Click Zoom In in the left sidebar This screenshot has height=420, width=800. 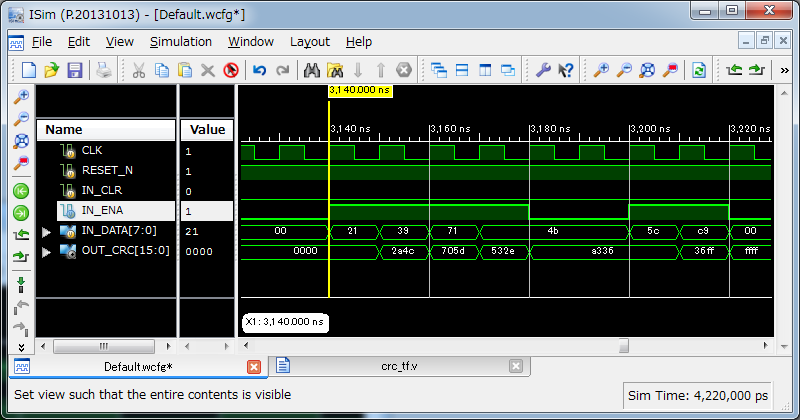point(21,96)
